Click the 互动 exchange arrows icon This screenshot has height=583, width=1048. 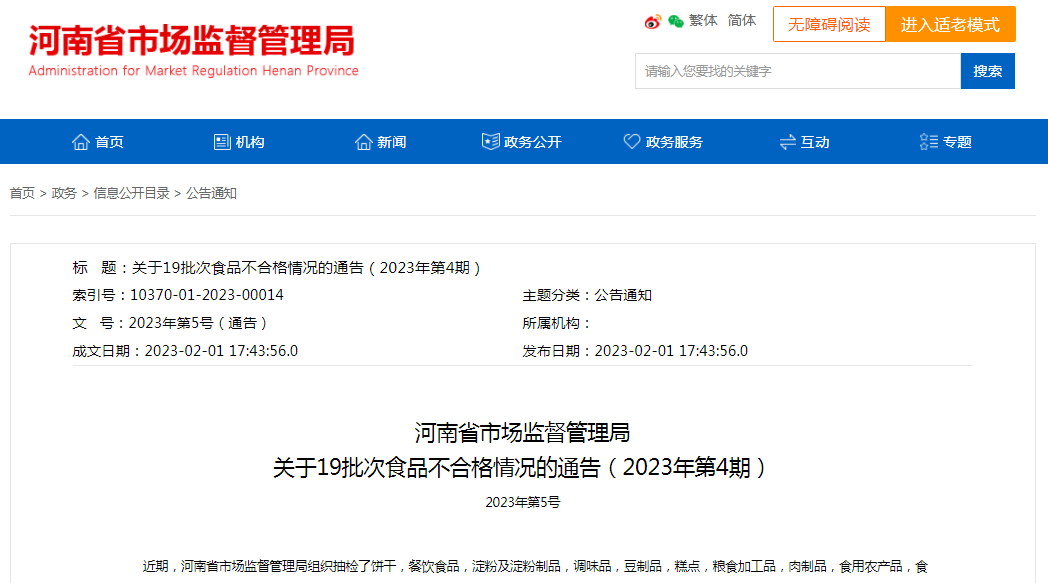tap(787, 142)
